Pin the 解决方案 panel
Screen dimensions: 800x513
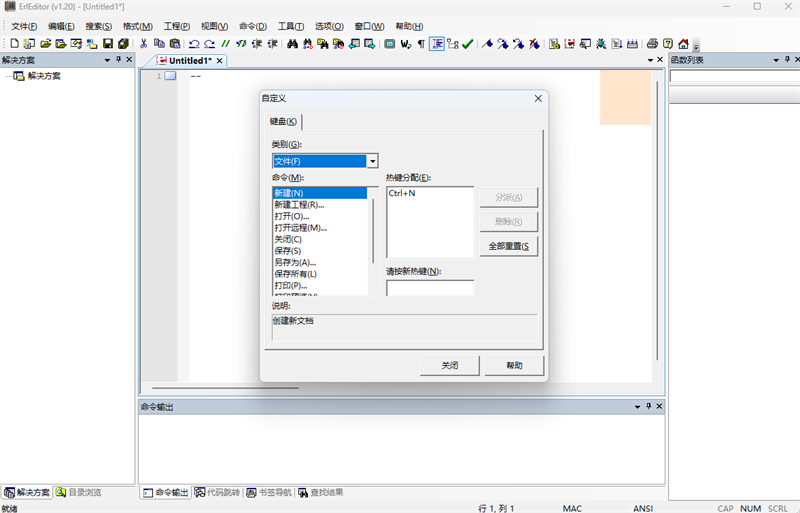tap(118, 60)
